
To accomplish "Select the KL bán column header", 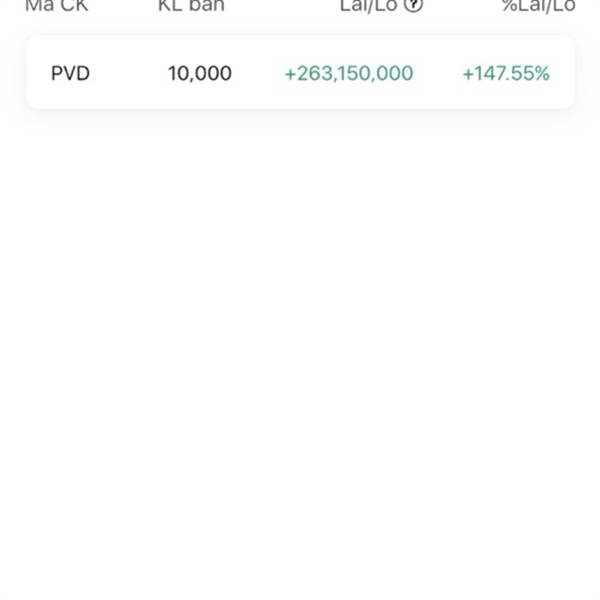I will (191, 5).
